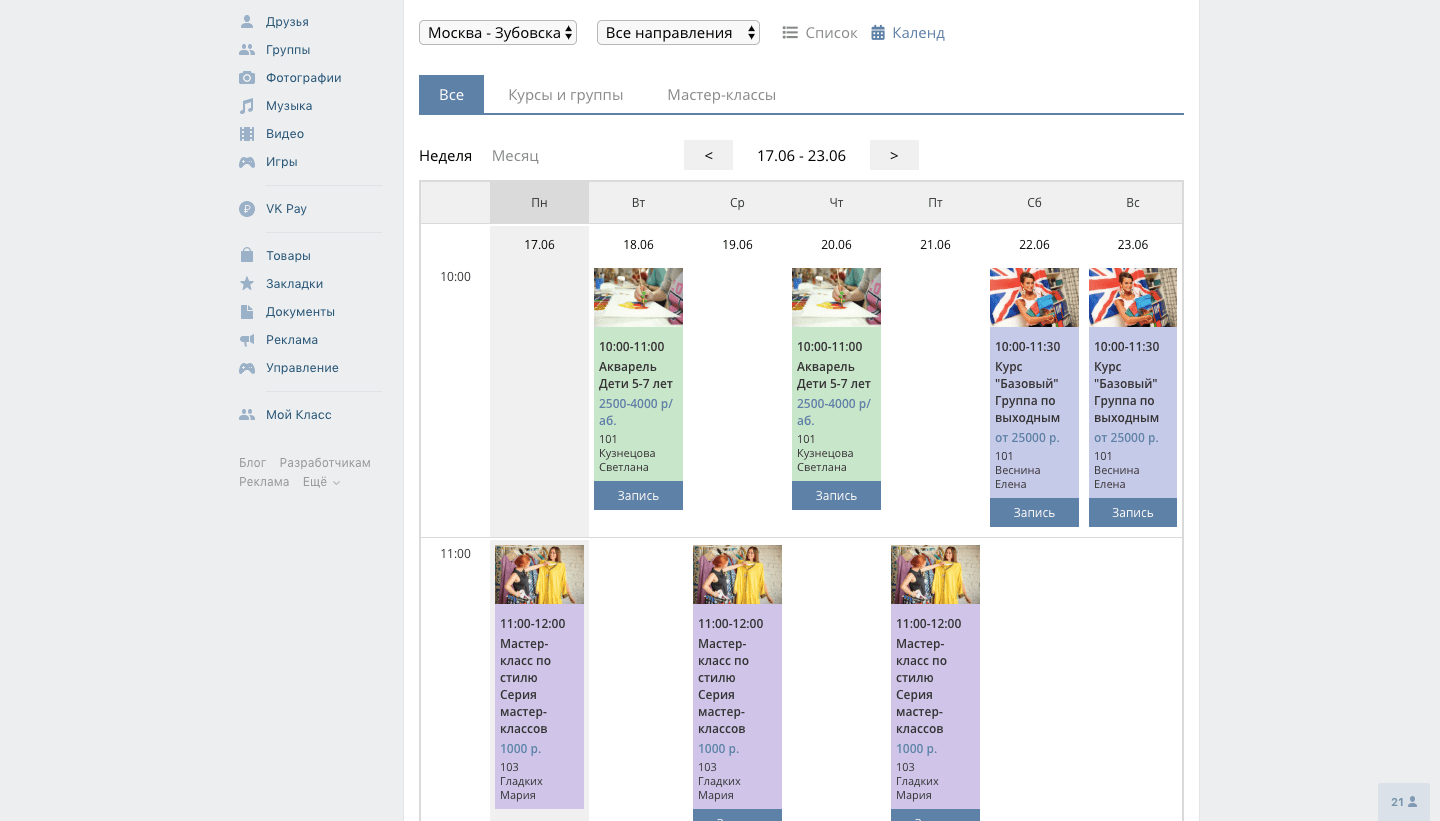Select the Все tab

point(451,94)
